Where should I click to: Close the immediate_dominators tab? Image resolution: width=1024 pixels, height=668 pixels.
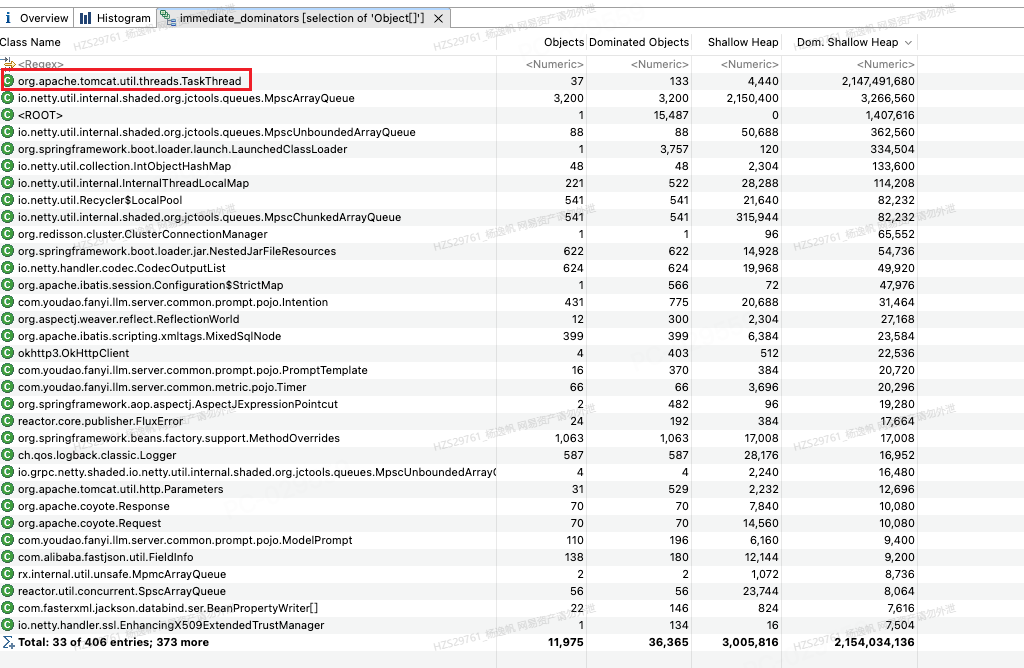(x=439, y=18)
